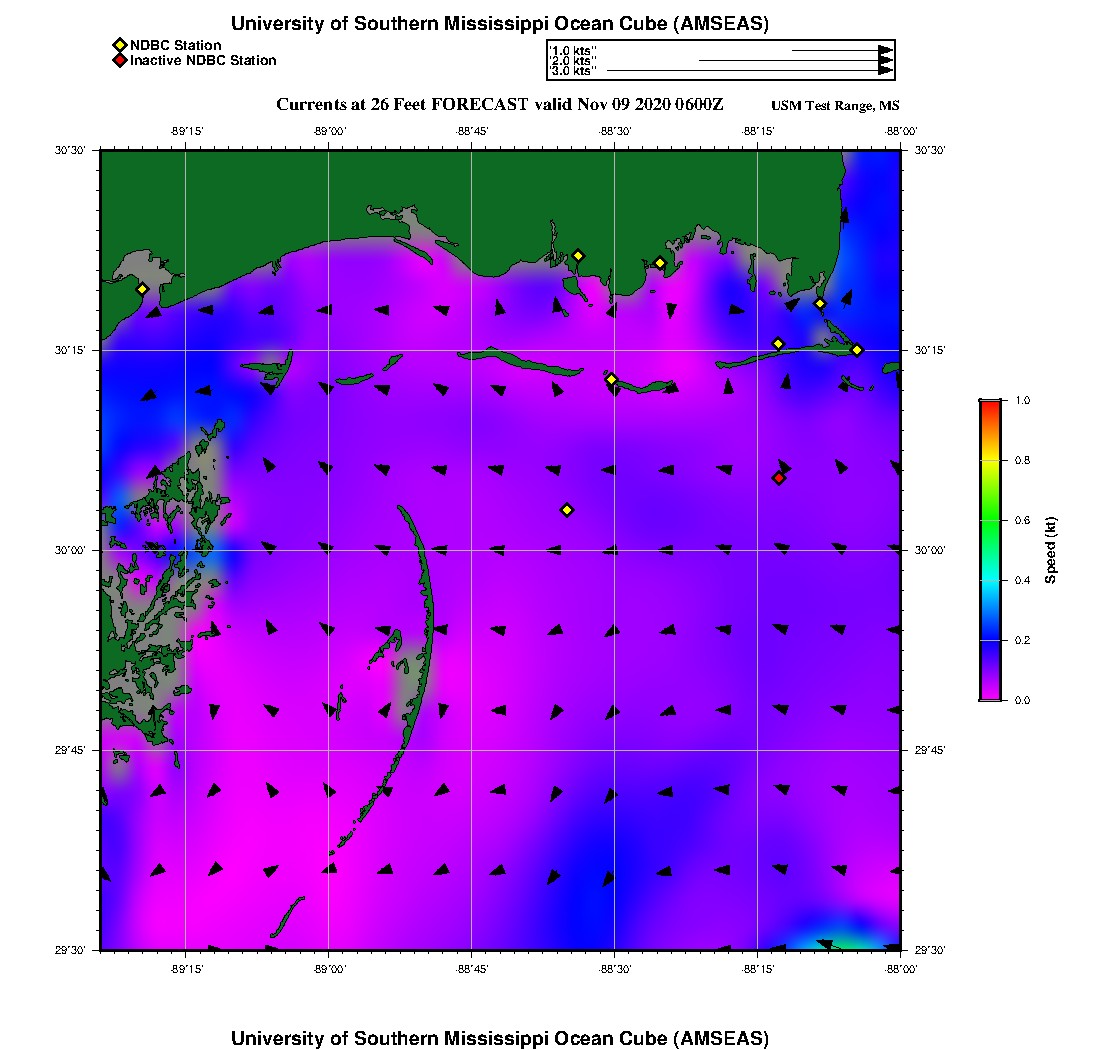Click the red Inactive NDBC Station legend diamond
This screenshot has height=1050, width=1100.
(119, 61)
